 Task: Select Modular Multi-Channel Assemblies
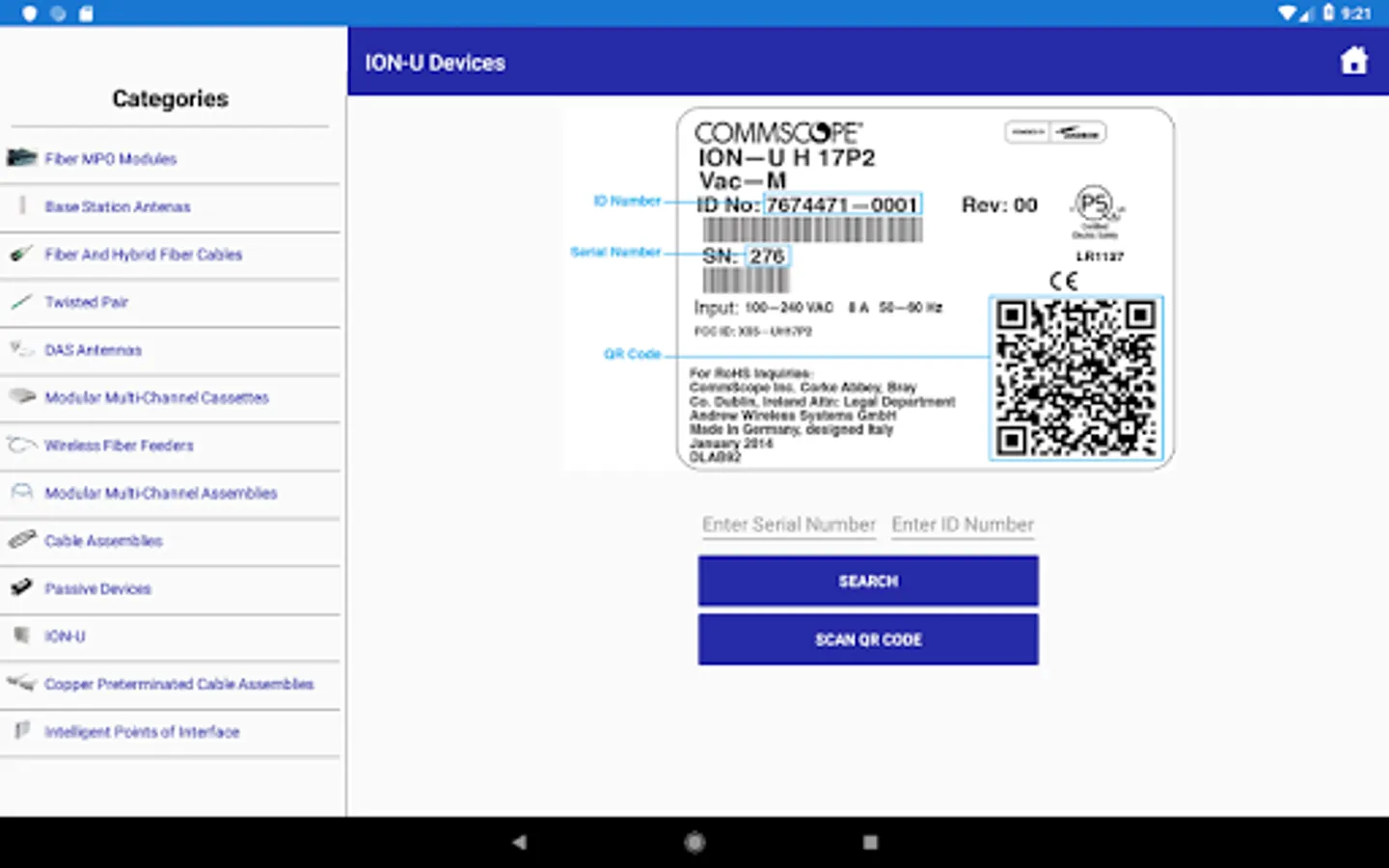[x=161, y=493]
